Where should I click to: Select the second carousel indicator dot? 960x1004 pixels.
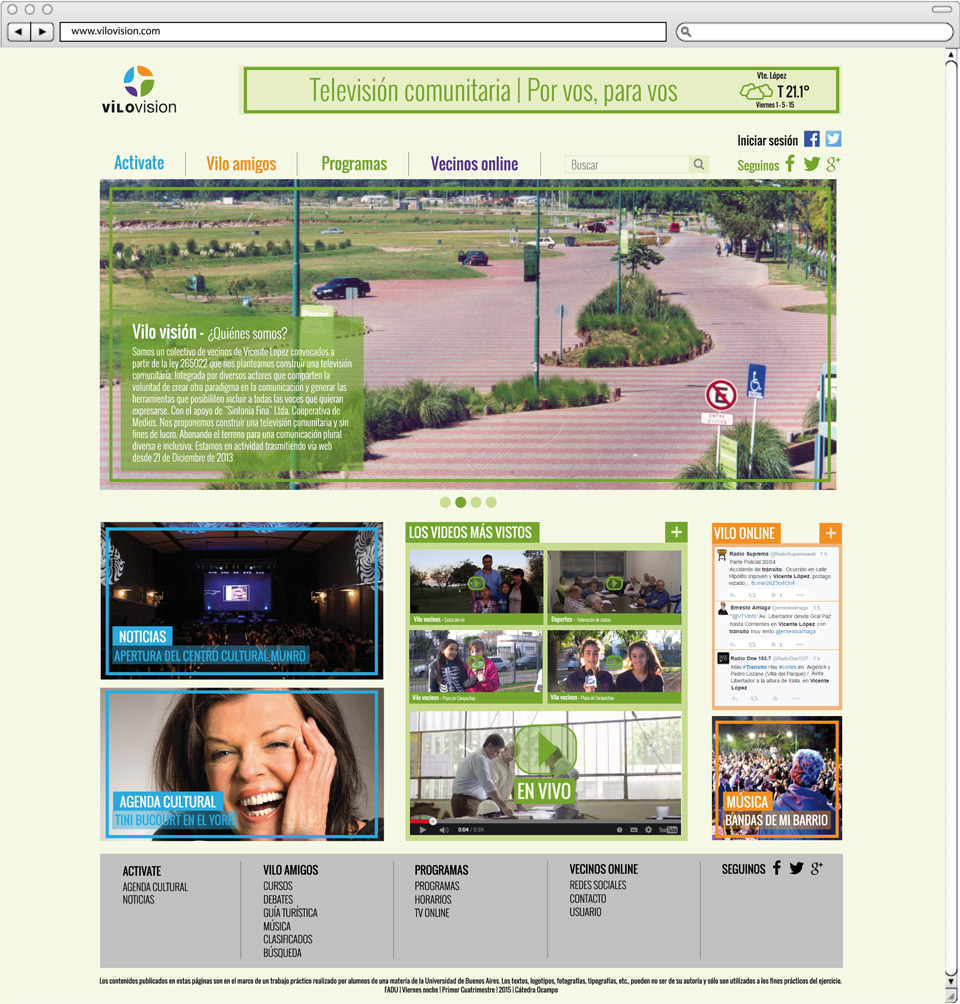pos(460,503)
